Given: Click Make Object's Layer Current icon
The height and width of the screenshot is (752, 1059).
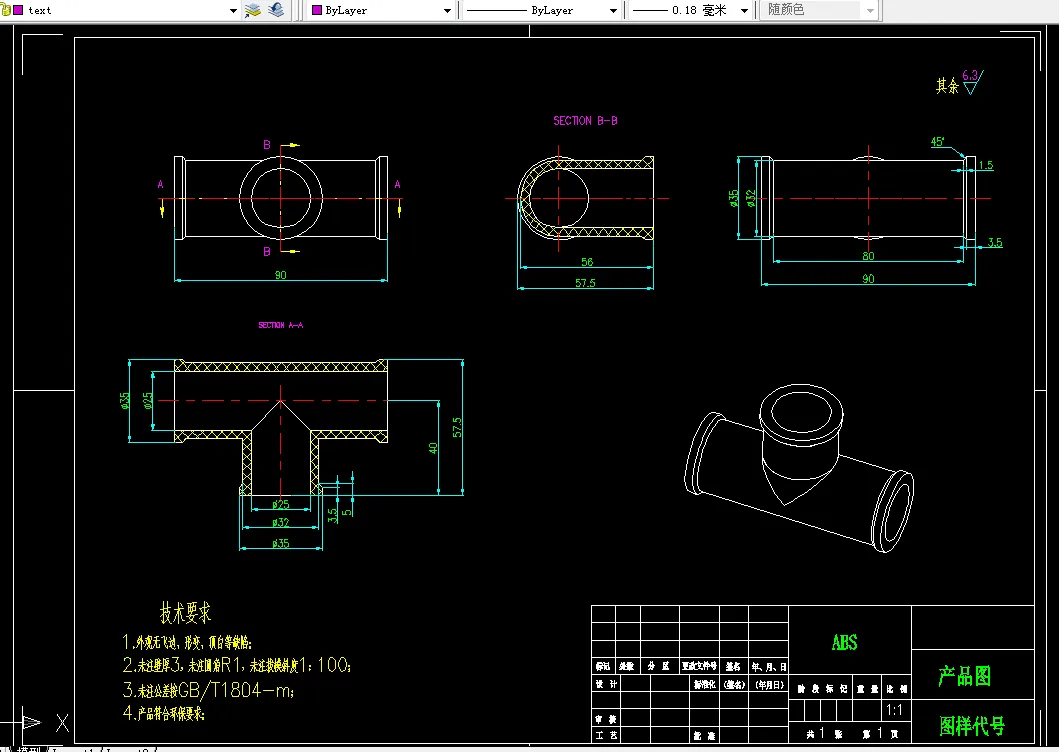Looking at the screenshot, I should click(x=253, y=10).
